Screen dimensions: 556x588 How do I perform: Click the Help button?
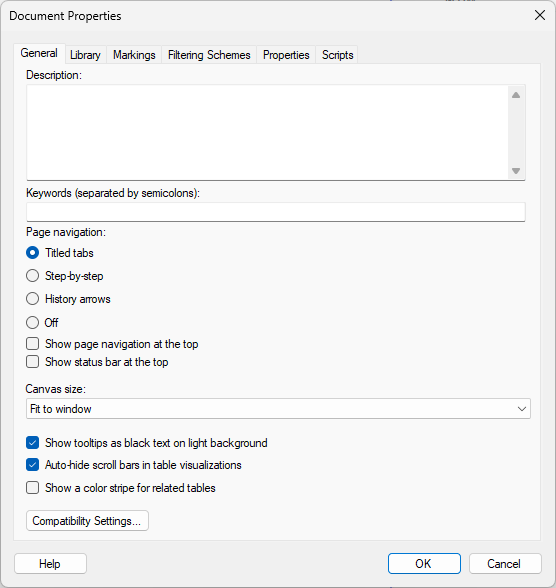point(50,564)
